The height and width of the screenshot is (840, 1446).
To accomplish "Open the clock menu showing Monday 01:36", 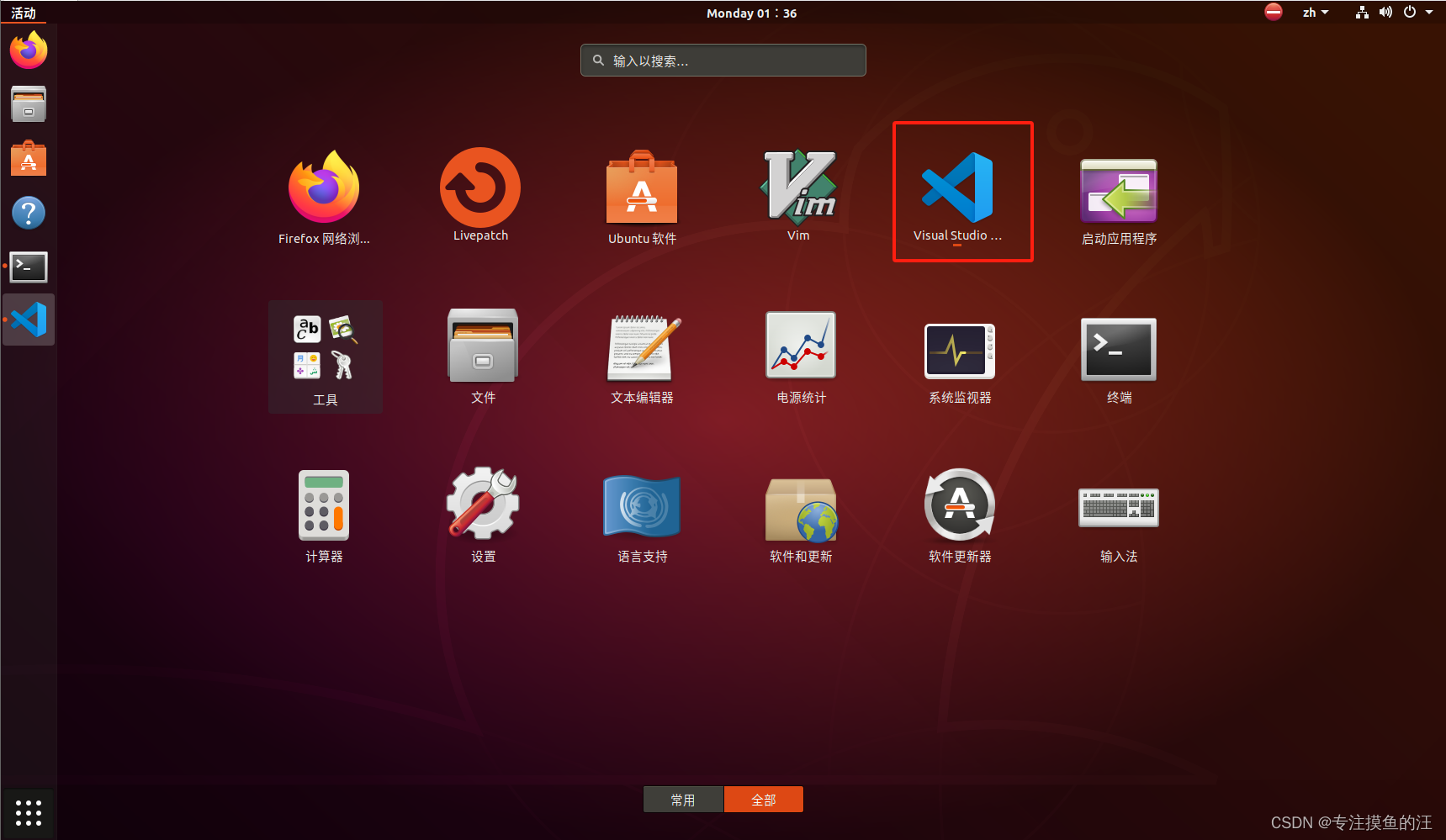I will (751, 13).
